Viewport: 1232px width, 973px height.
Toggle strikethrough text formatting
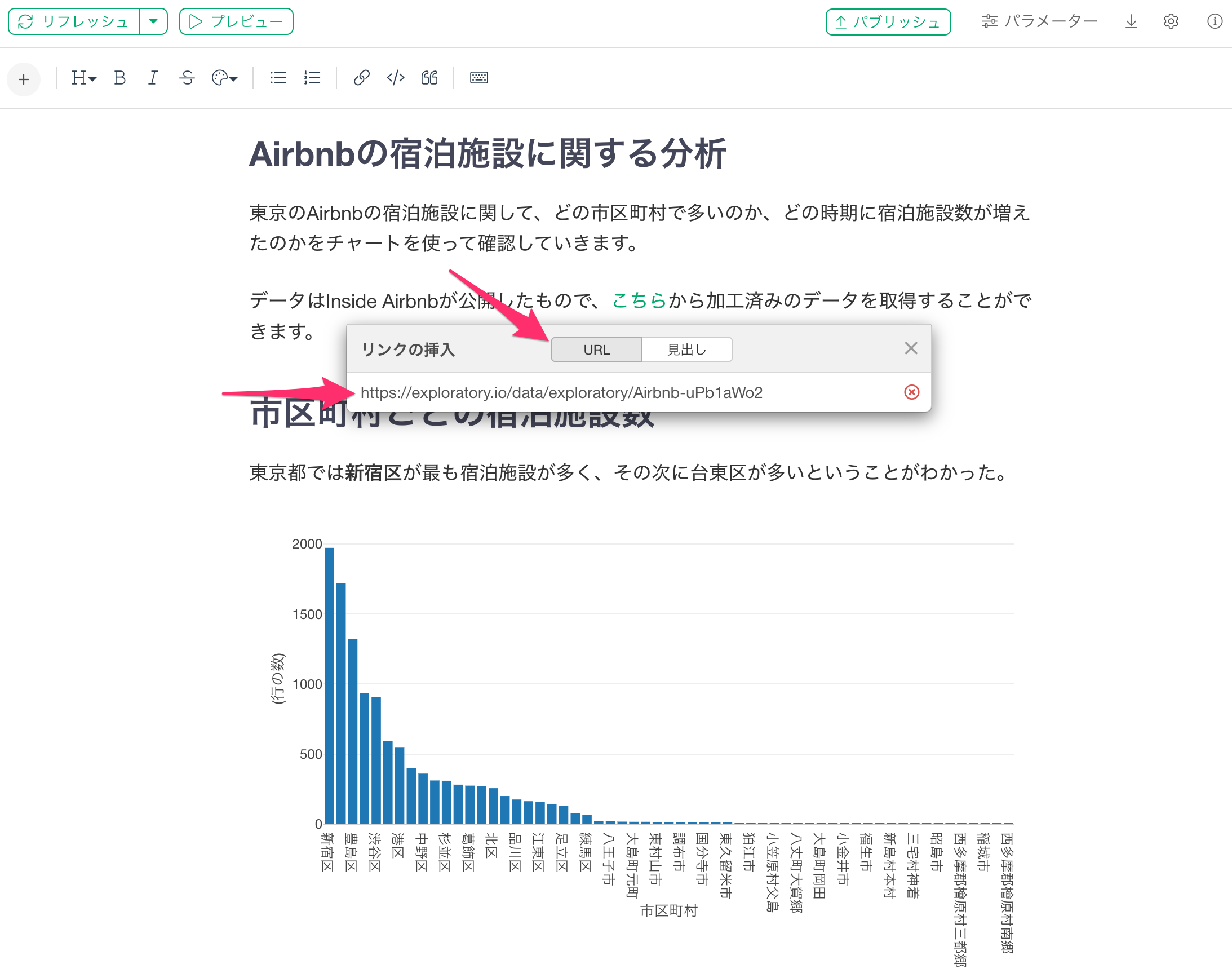[187, 77]
